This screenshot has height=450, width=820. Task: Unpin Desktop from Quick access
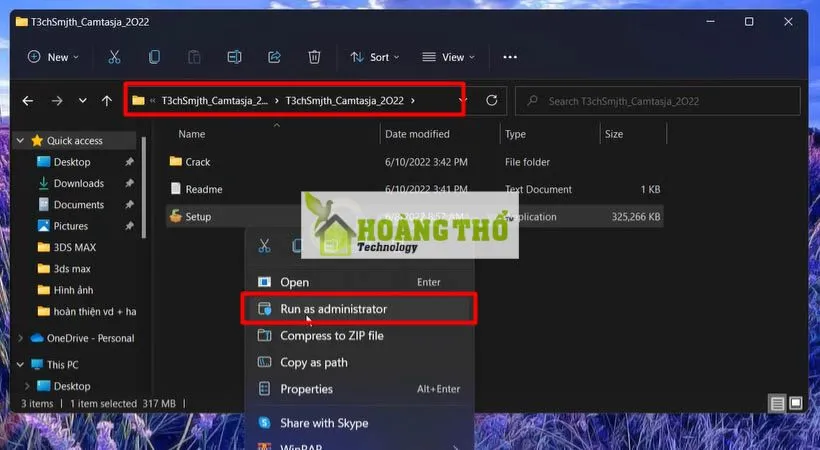[129, 162]
